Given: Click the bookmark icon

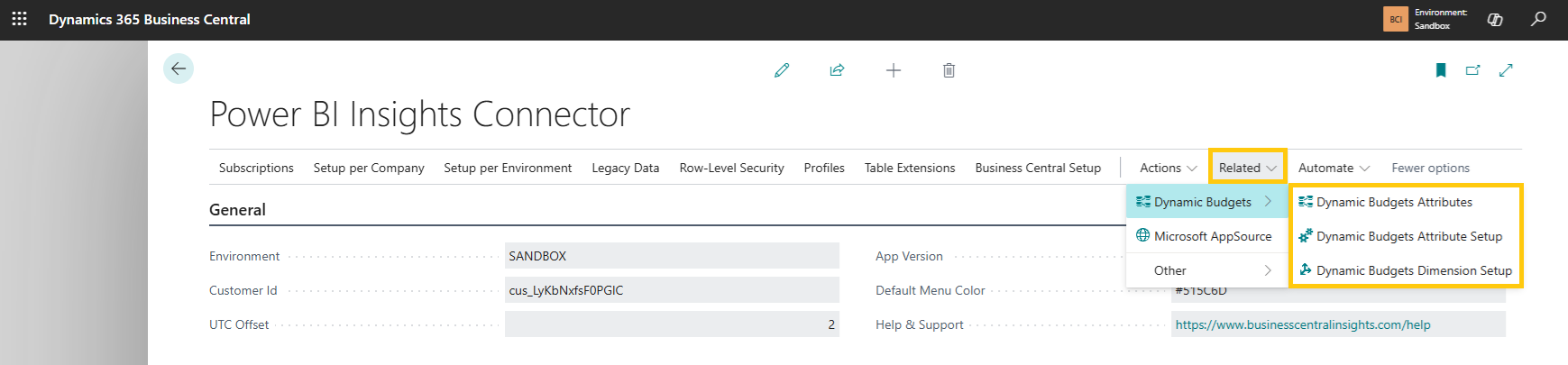Looking at the screenshot, I should (1441, 70).
